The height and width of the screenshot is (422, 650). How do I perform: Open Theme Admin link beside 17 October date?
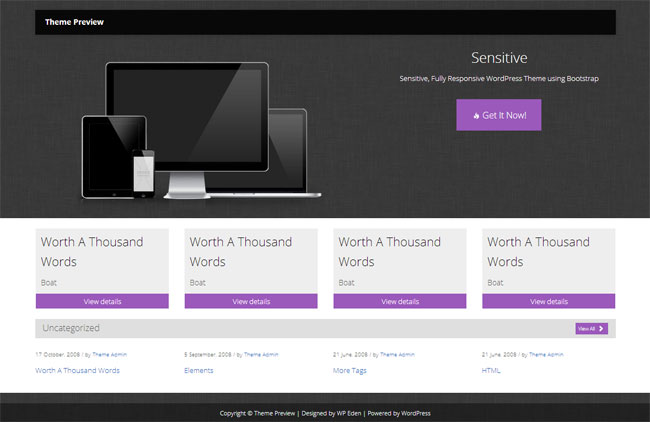pyautogui.click(x=109, y=354)
